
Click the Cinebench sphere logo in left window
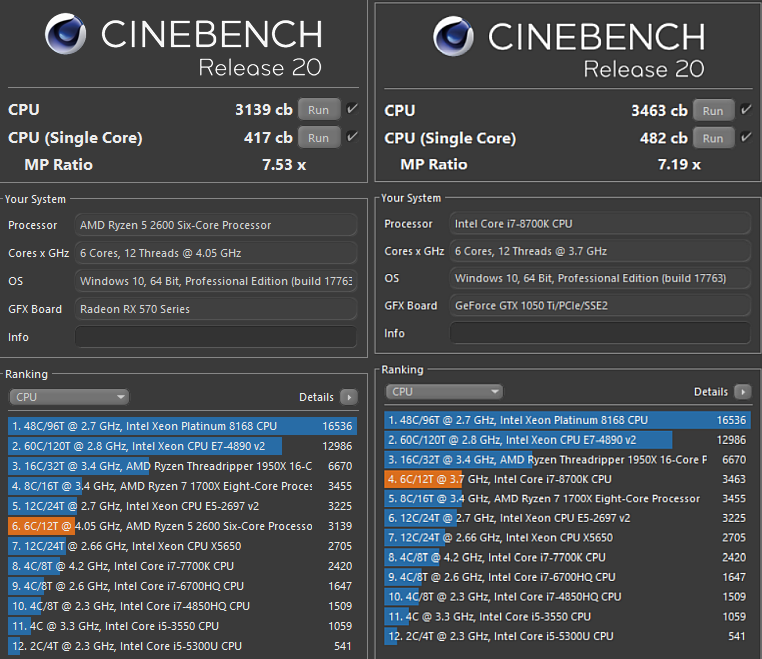(x=66, y=34)
